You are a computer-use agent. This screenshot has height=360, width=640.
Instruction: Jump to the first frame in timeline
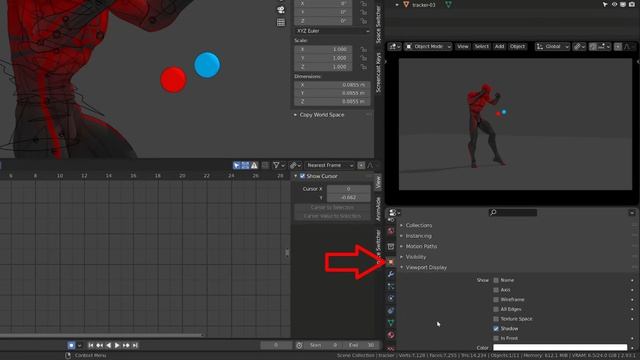(91, 345)
